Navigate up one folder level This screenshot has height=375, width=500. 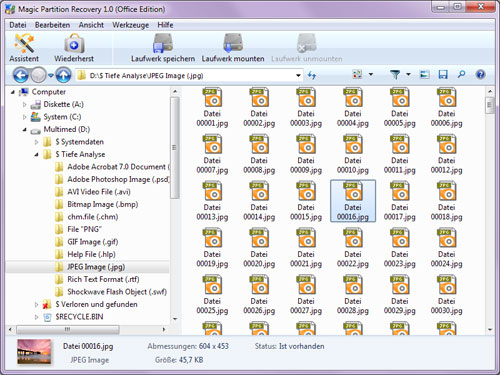click(63, 75)
